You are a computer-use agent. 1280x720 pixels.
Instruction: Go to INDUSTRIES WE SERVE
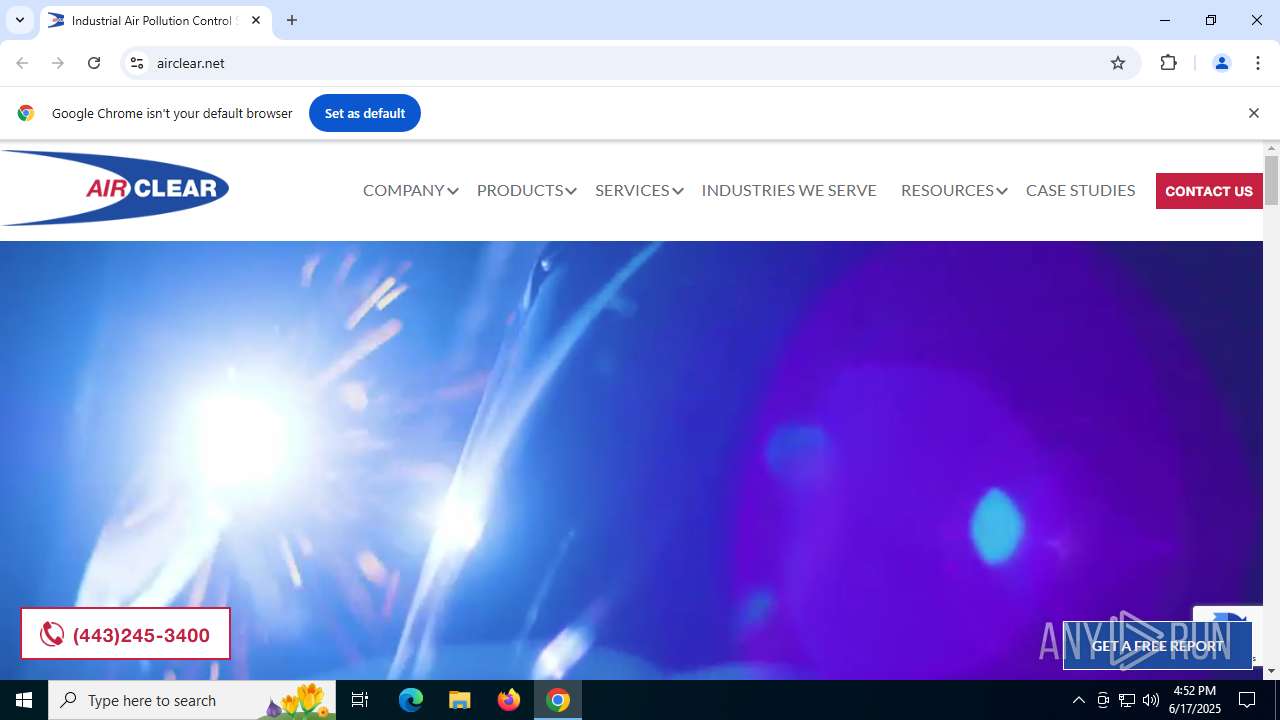tap(789, 190)
